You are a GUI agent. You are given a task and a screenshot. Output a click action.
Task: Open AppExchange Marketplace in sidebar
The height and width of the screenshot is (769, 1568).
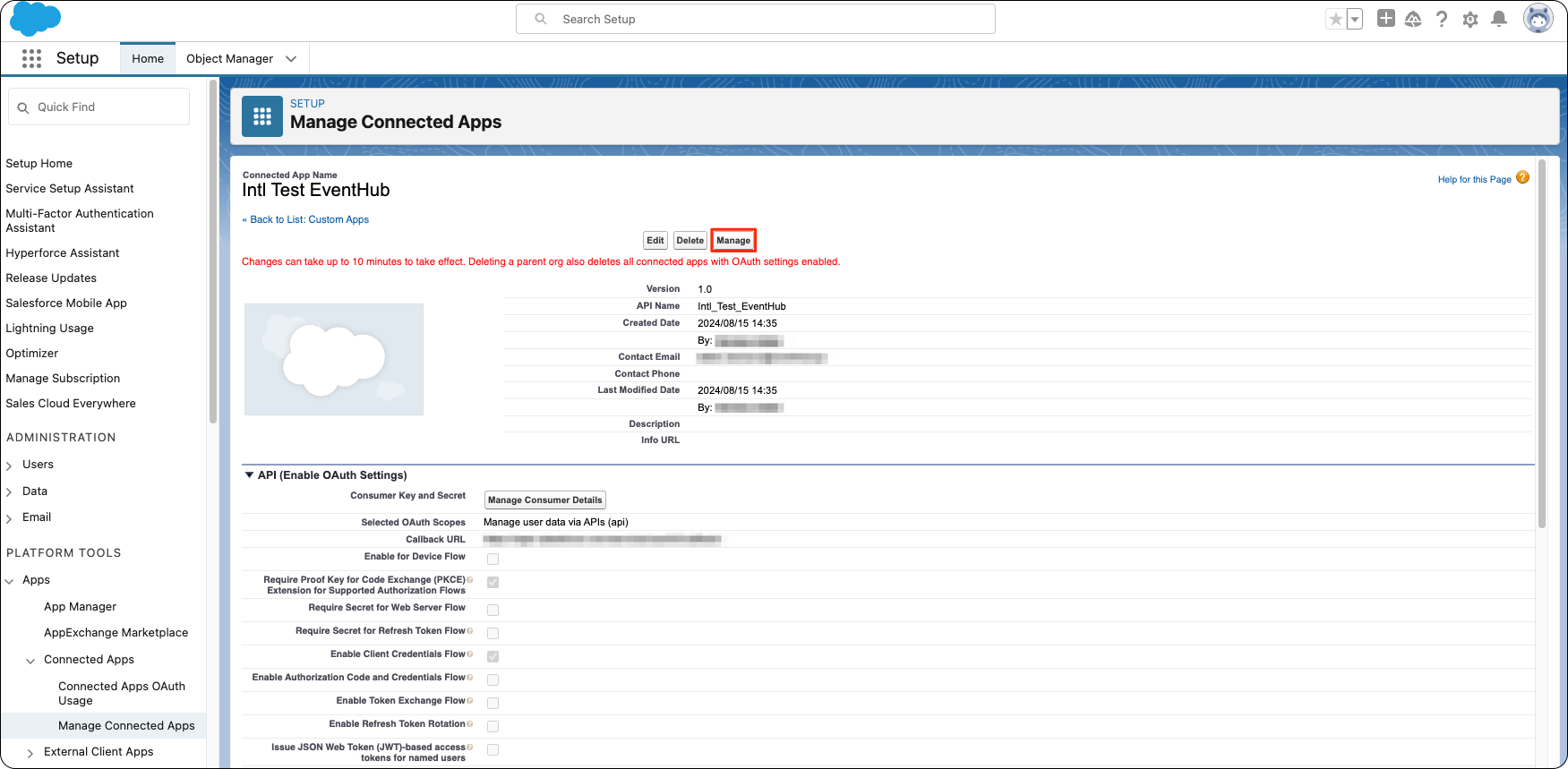pos(116,632)
